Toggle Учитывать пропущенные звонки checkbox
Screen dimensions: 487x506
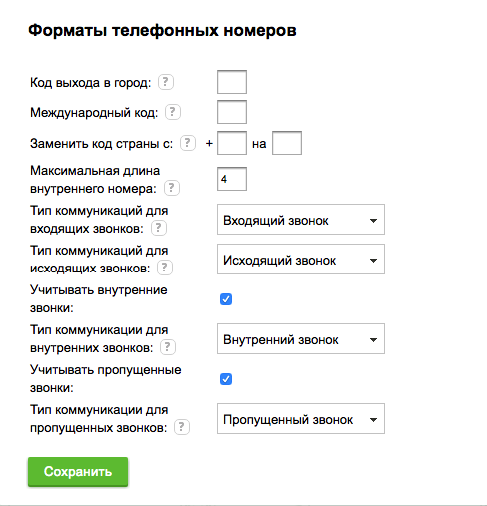[226, 379]
